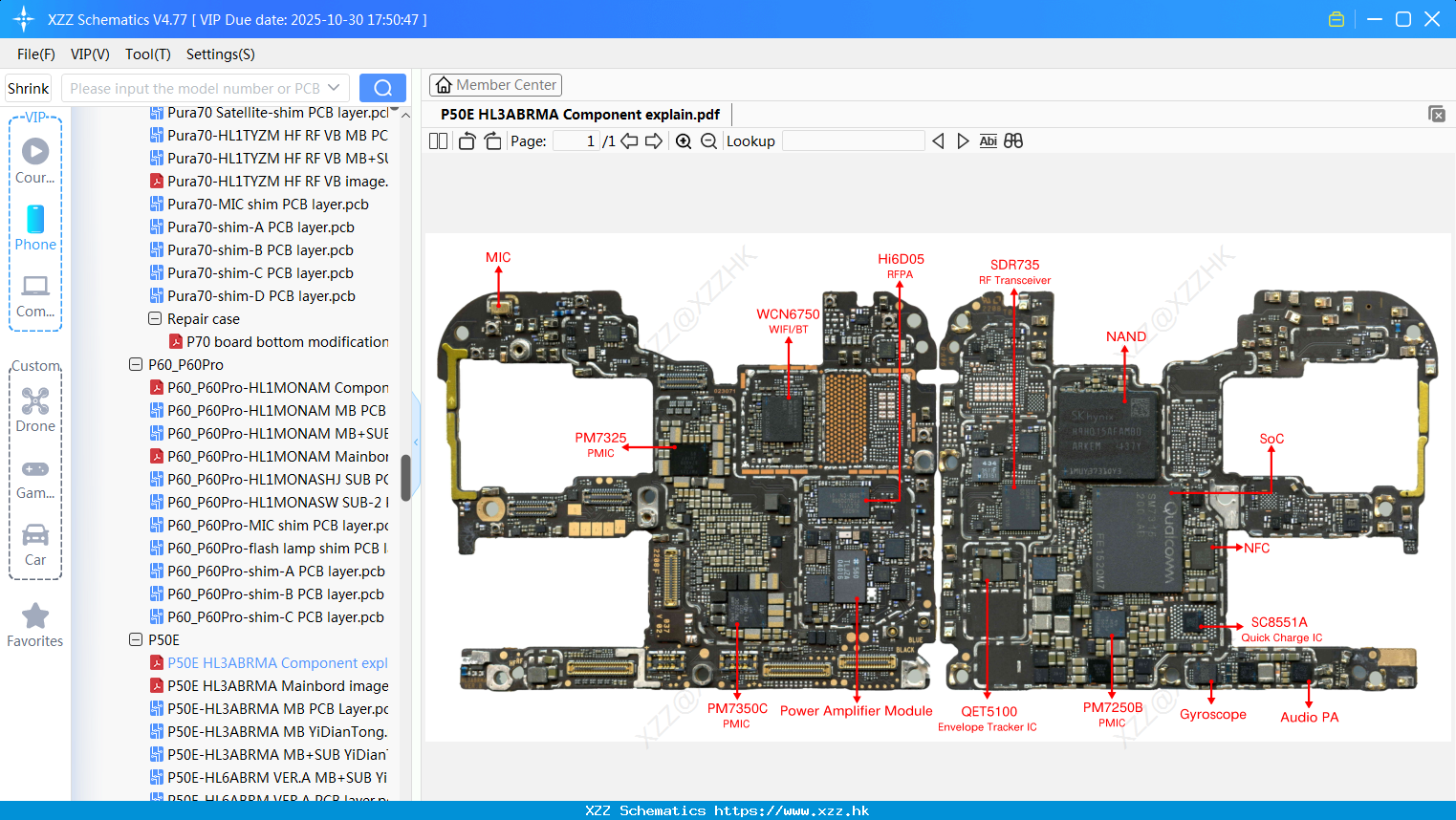Open the Favorites star
1456x820 pixels.
35,615
